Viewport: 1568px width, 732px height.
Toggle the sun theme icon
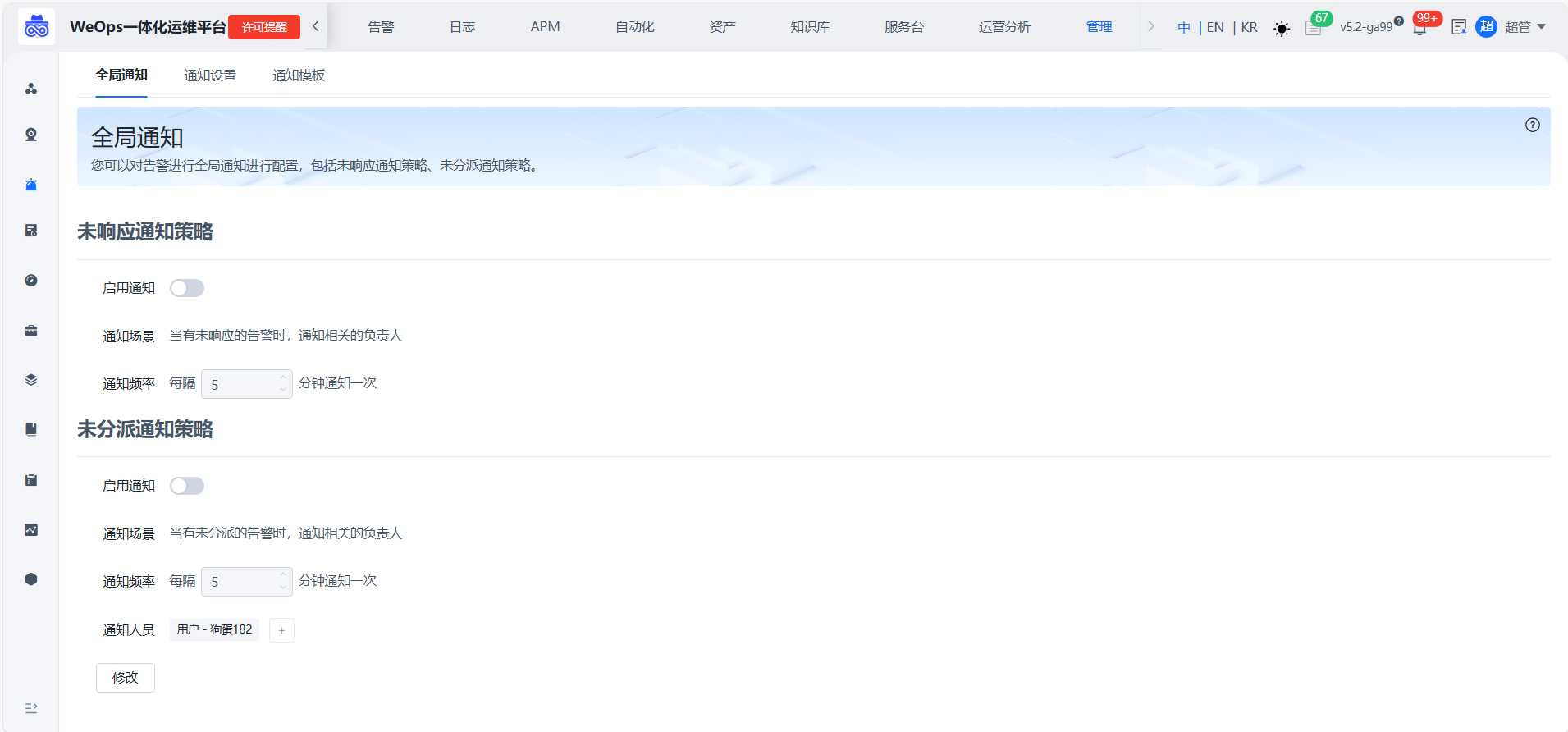coord(1281,29)
